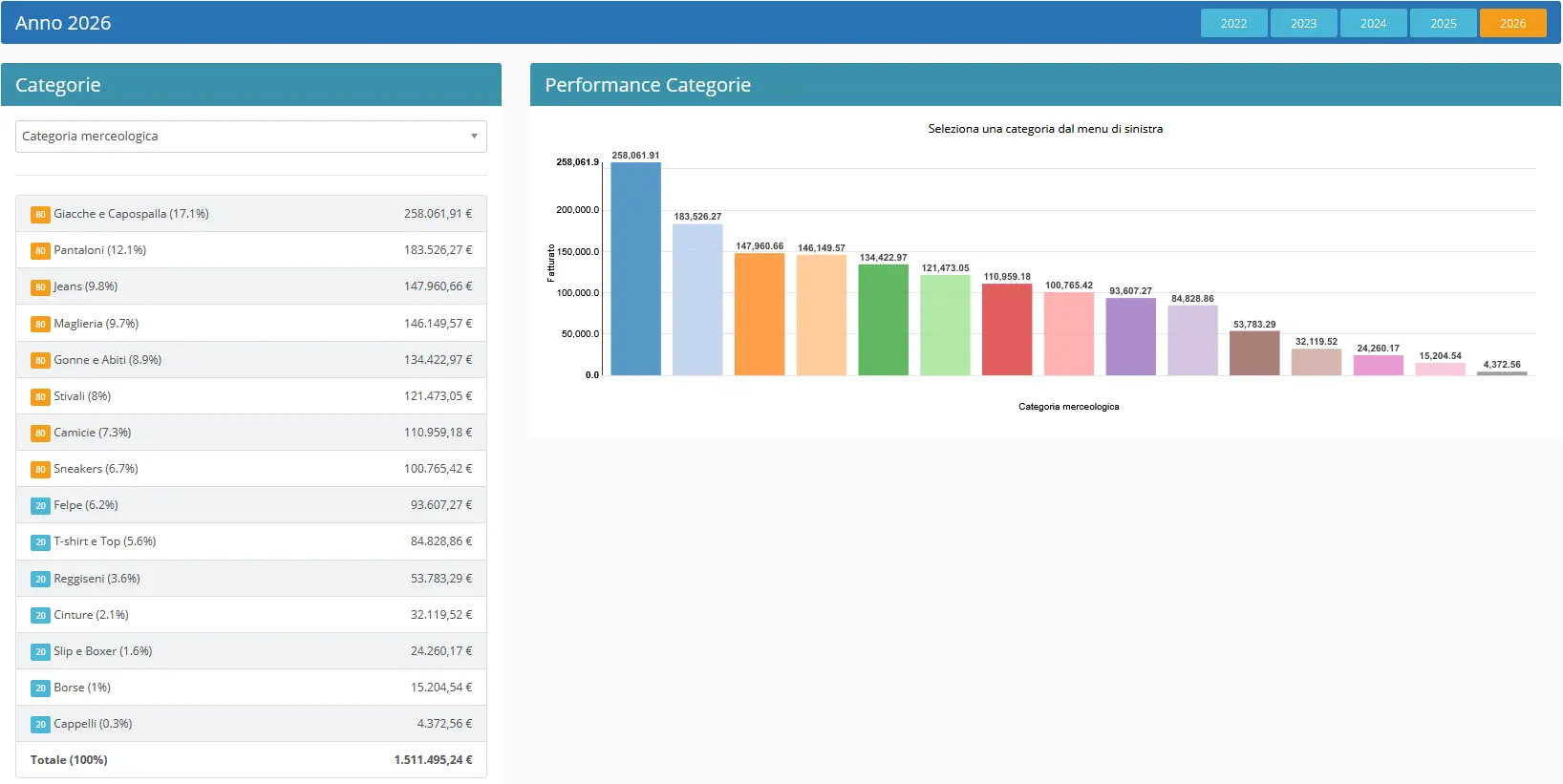Click the 20 badge next to Reggiseni
This screenshot has height=784, width=1563.
[40, 580]
